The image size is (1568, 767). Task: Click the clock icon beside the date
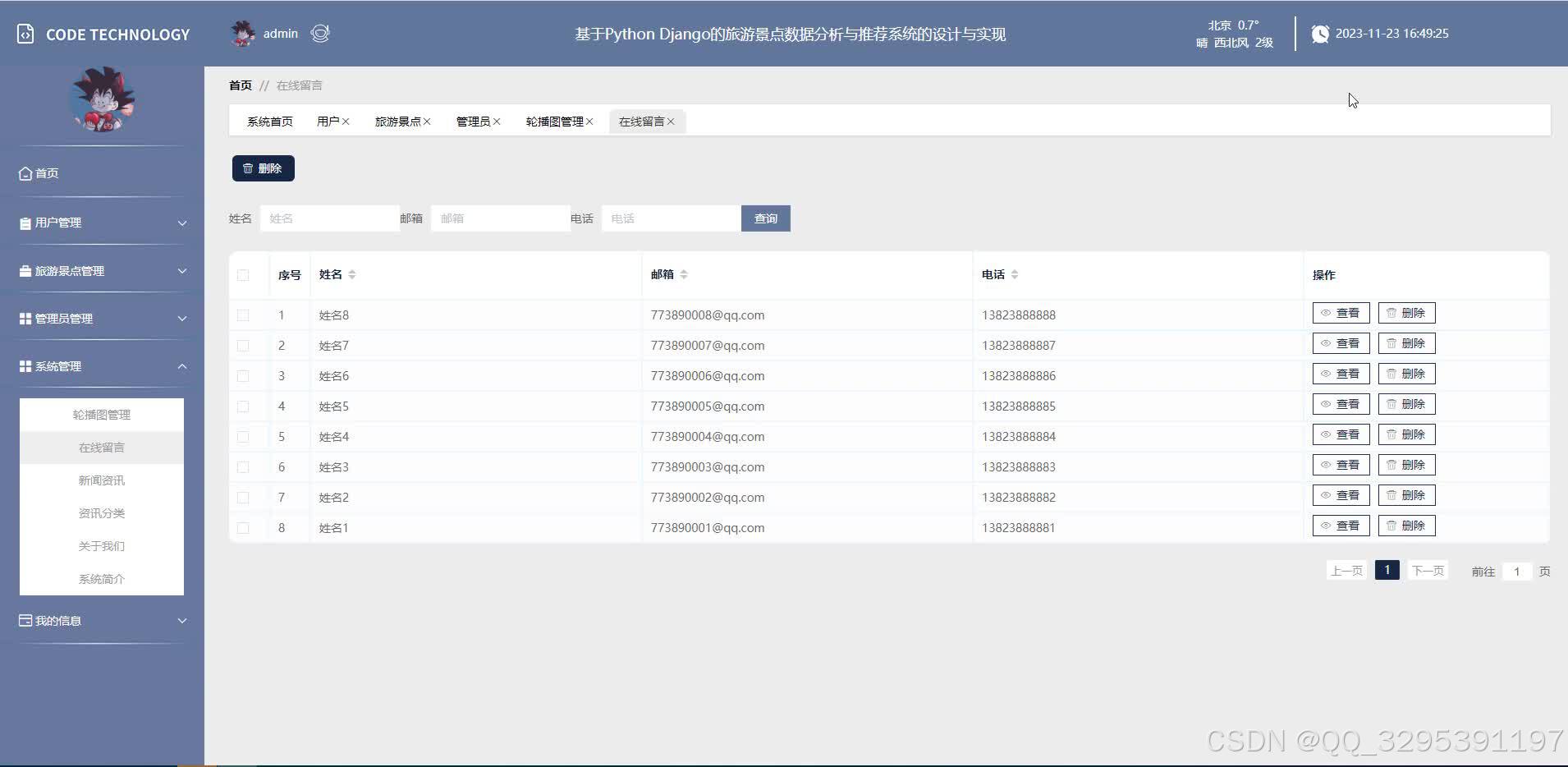[1319, 34]
